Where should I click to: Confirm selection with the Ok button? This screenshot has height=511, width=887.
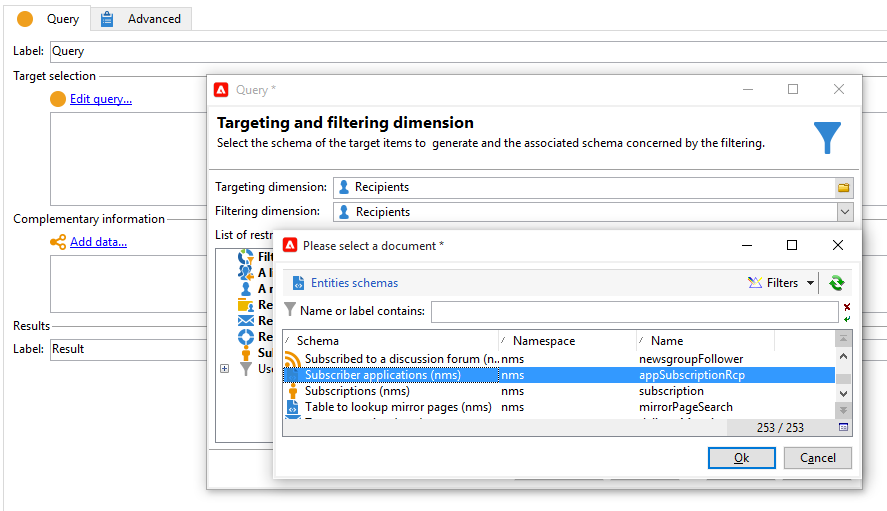click(x=742, y=458)
